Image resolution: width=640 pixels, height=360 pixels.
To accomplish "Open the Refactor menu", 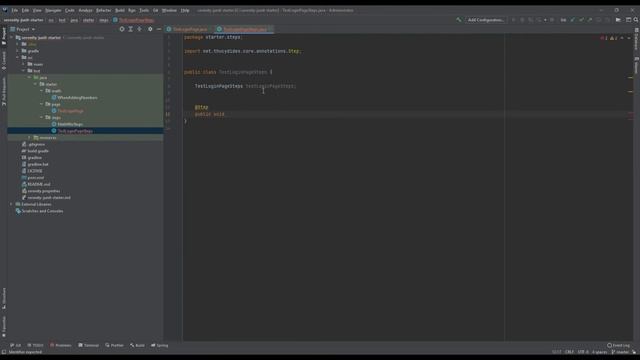I will pyautogui.click(x=103, y=10).
